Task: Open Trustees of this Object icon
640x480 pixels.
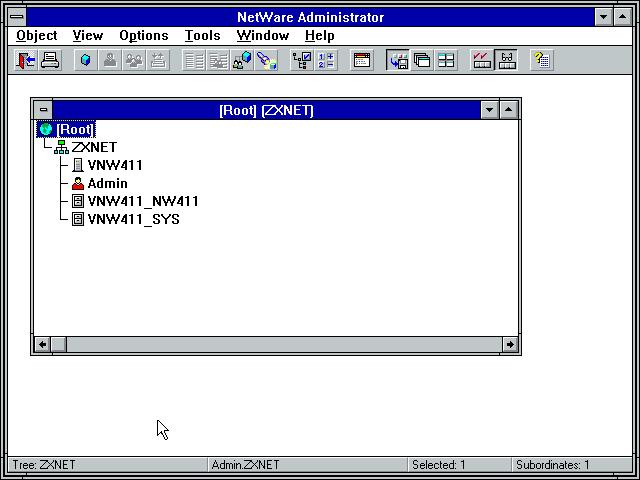Action: (242, 60)
